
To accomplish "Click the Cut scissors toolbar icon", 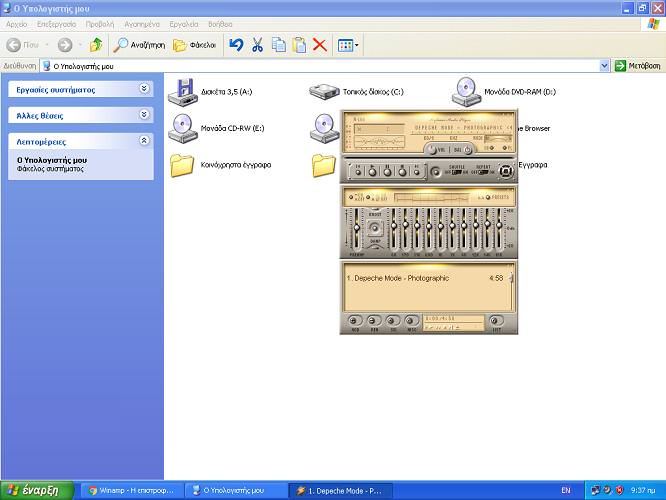I will point(257,45).
